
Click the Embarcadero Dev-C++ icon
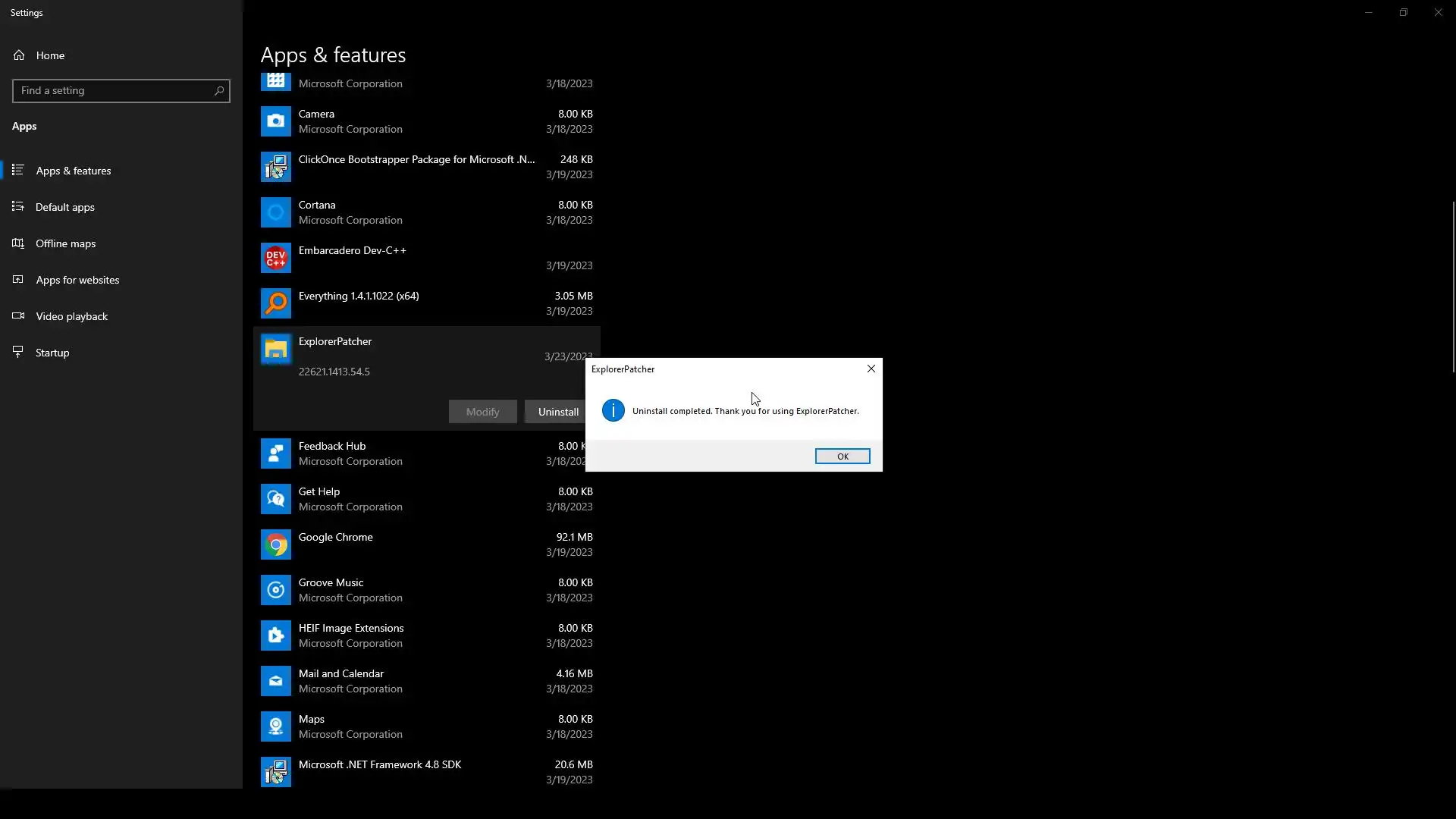point(275,258)
